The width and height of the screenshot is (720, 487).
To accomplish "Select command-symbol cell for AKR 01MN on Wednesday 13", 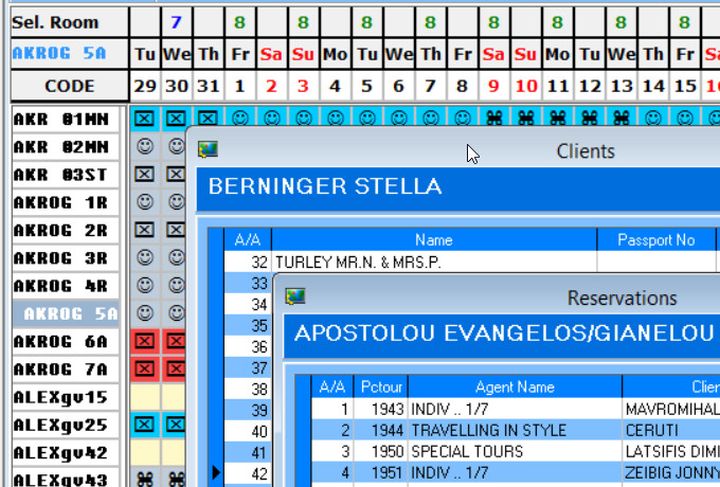I will (621, 118).
